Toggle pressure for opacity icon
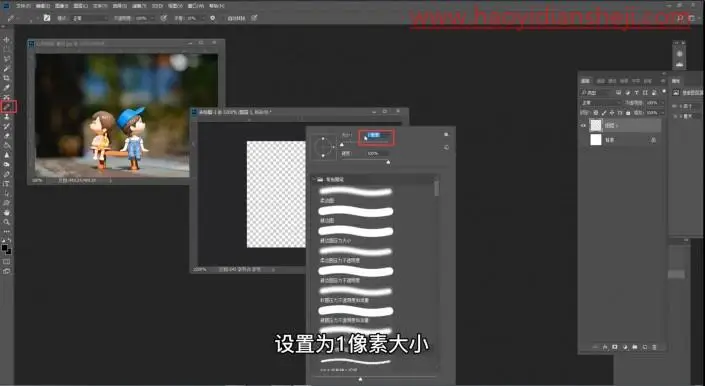705x386 pixels. pos(164,18)
